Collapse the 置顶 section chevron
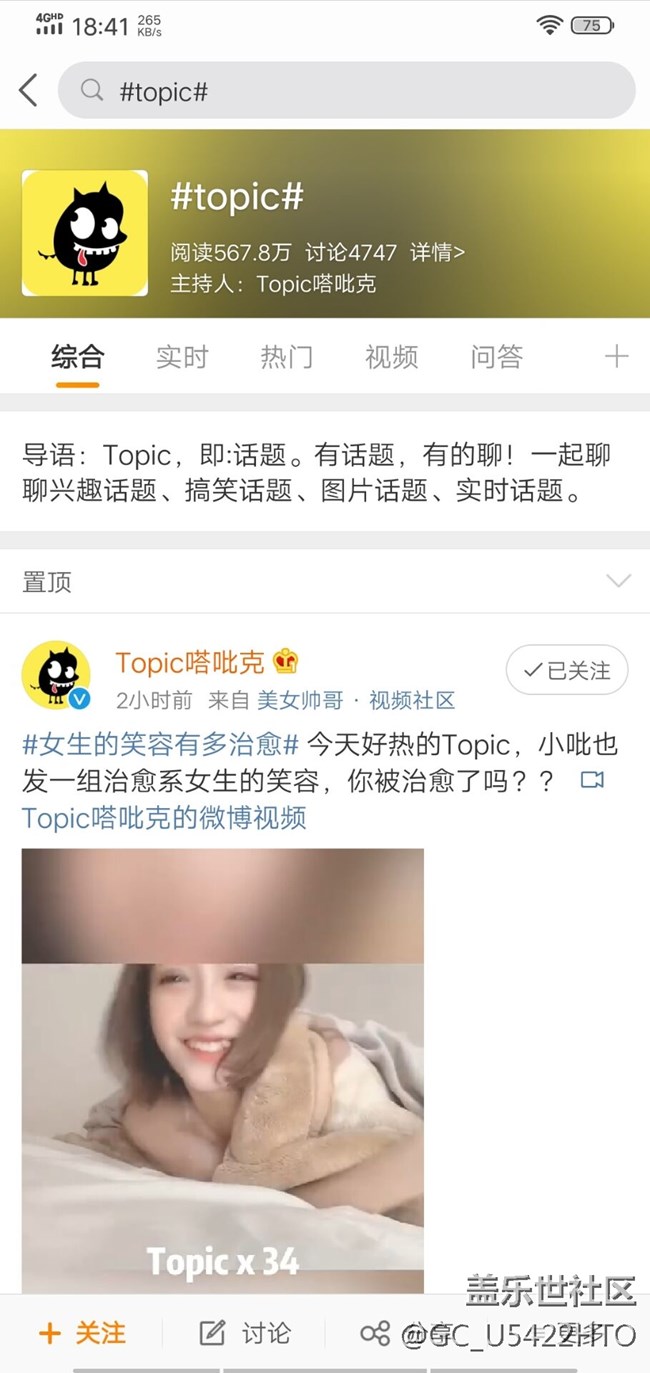The height and width of the screenshot is (1373, 650). coord(619,581)
